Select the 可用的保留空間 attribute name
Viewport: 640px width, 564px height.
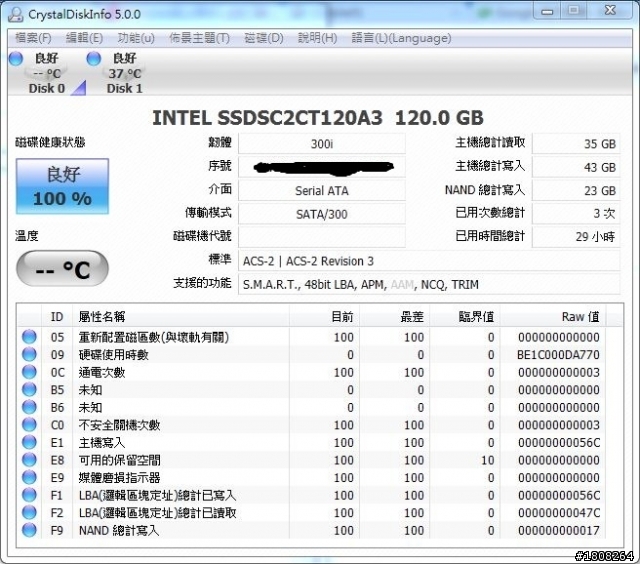click(x=119, y=460)
